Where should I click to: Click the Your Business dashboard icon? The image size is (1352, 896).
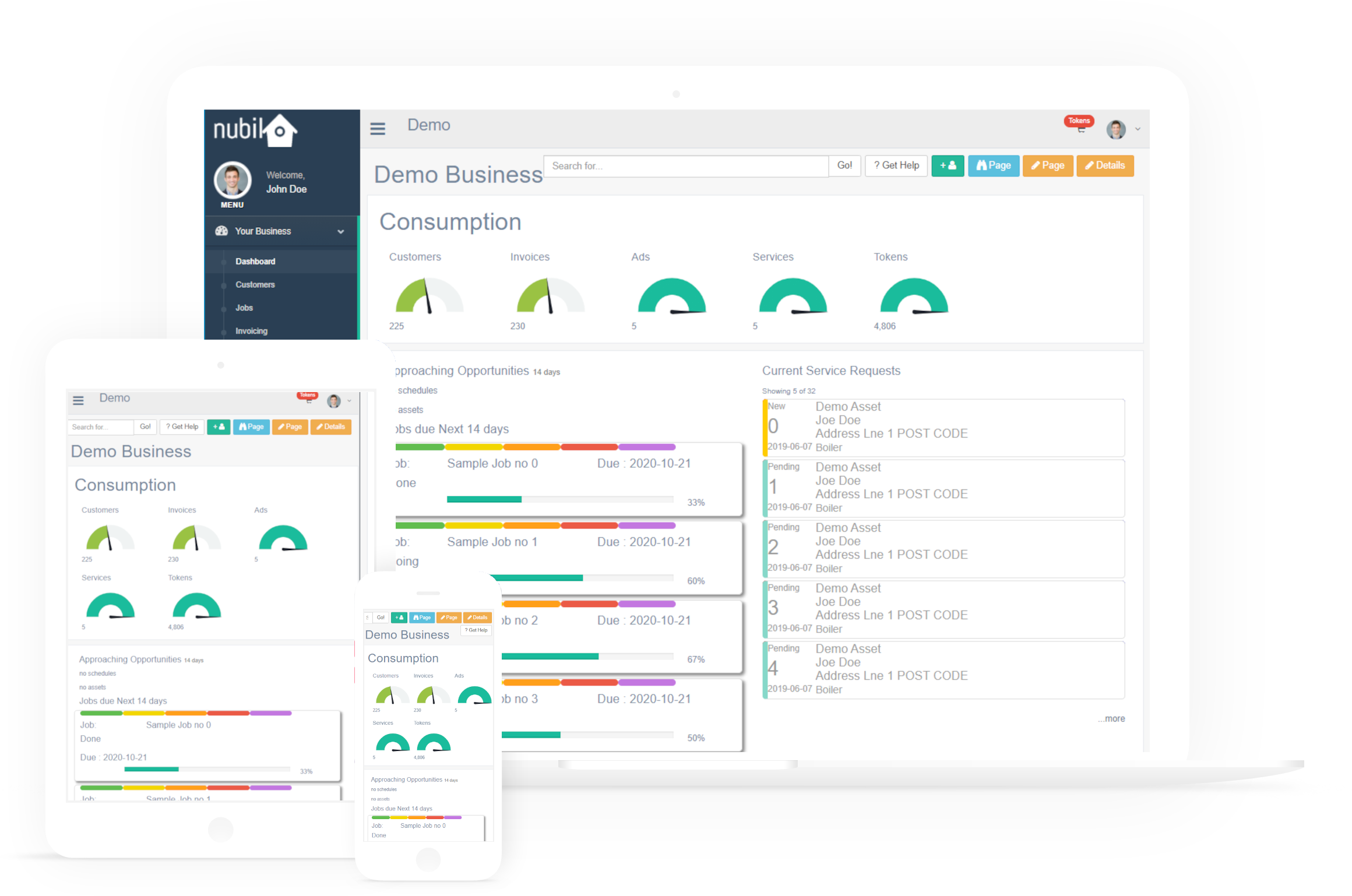pos(221,231)
